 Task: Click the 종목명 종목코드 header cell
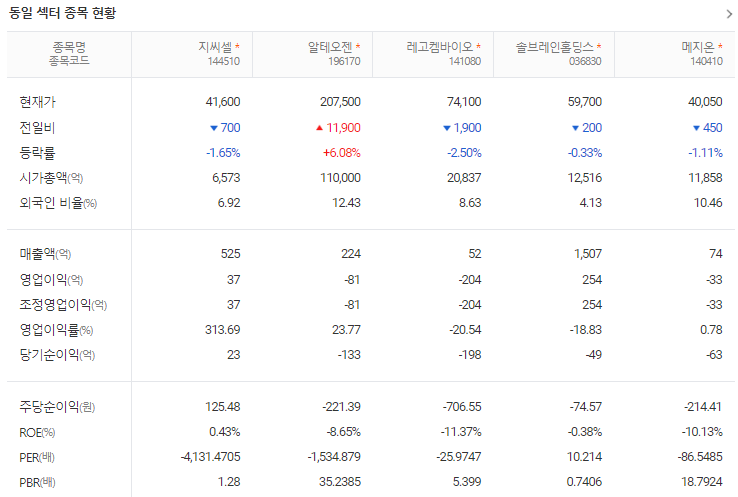[69, 54]
